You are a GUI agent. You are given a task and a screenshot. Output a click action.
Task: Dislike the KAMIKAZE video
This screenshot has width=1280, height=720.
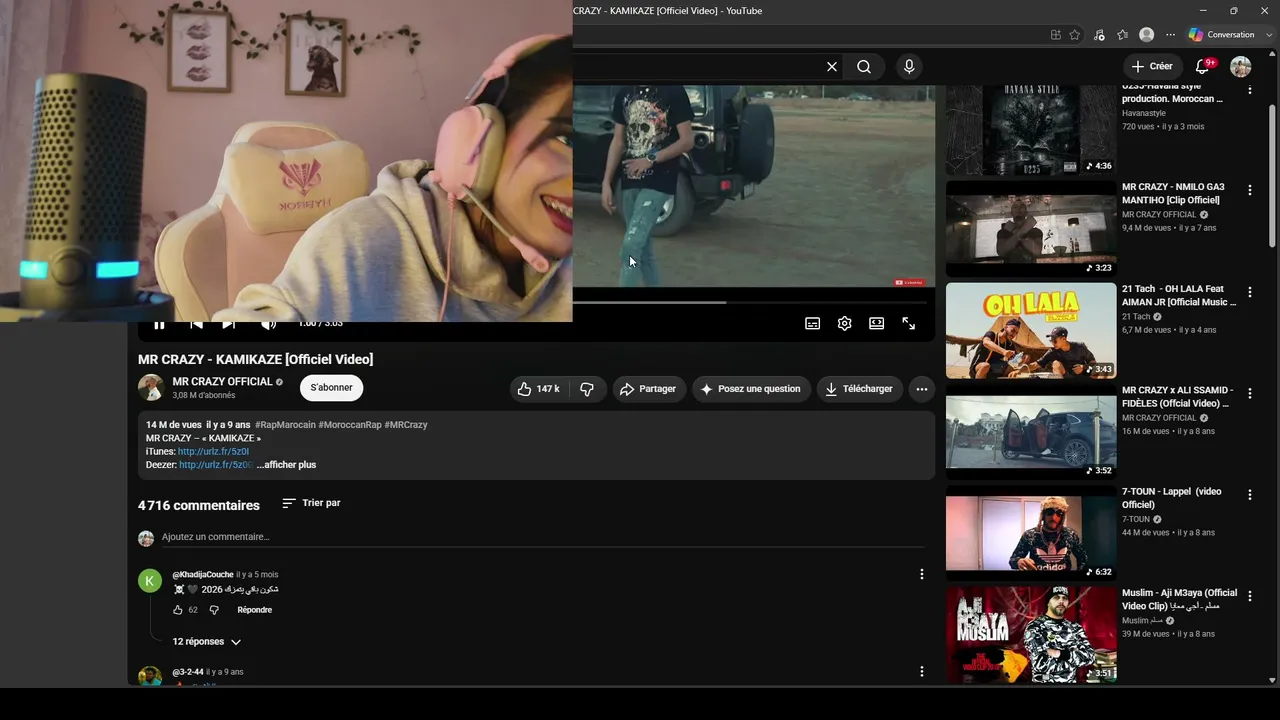click(x=588, y=389)
